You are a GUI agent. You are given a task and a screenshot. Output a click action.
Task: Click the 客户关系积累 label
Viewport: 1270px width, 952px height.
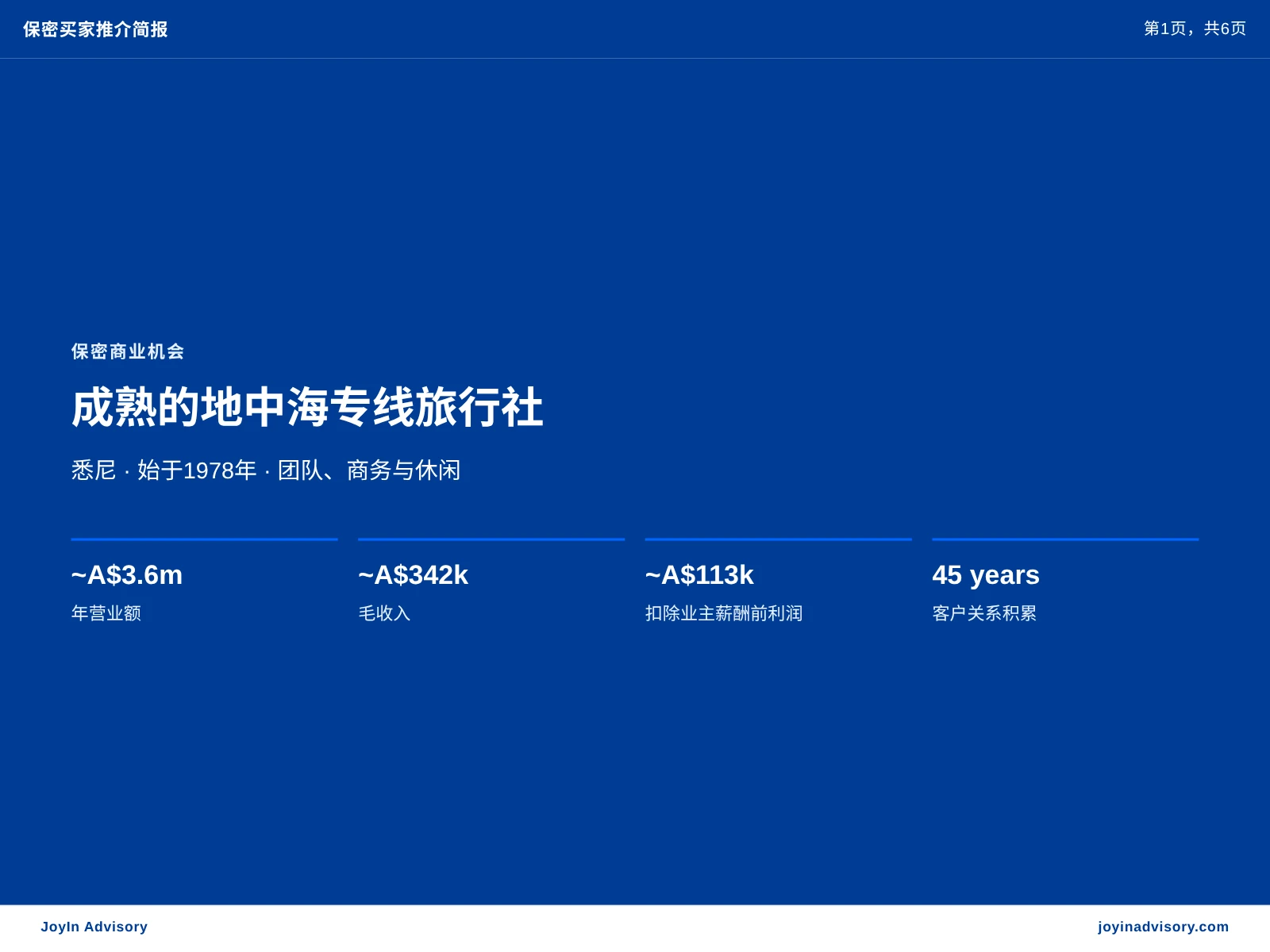tap(984, 613)
